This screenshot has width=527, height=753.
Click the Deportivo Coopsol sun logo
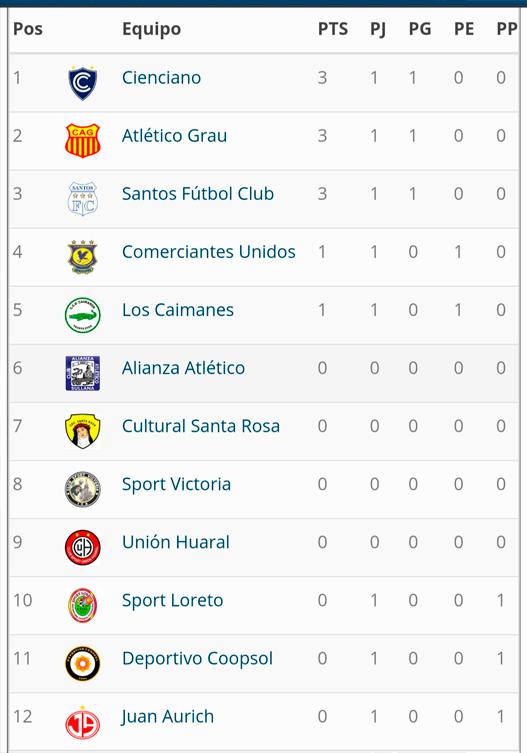point(83,664)
